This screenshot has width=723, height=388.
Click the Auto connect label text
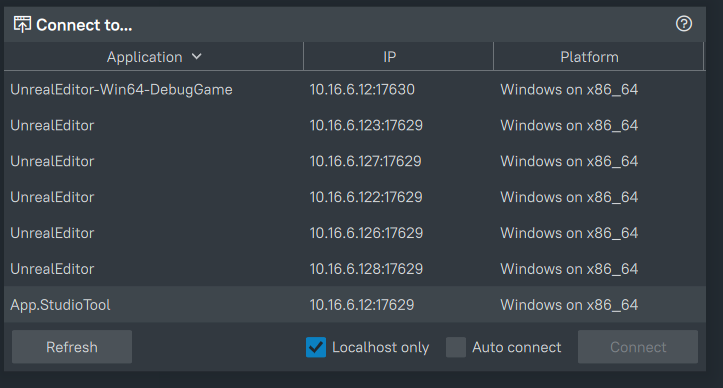(x=516, y=347)
